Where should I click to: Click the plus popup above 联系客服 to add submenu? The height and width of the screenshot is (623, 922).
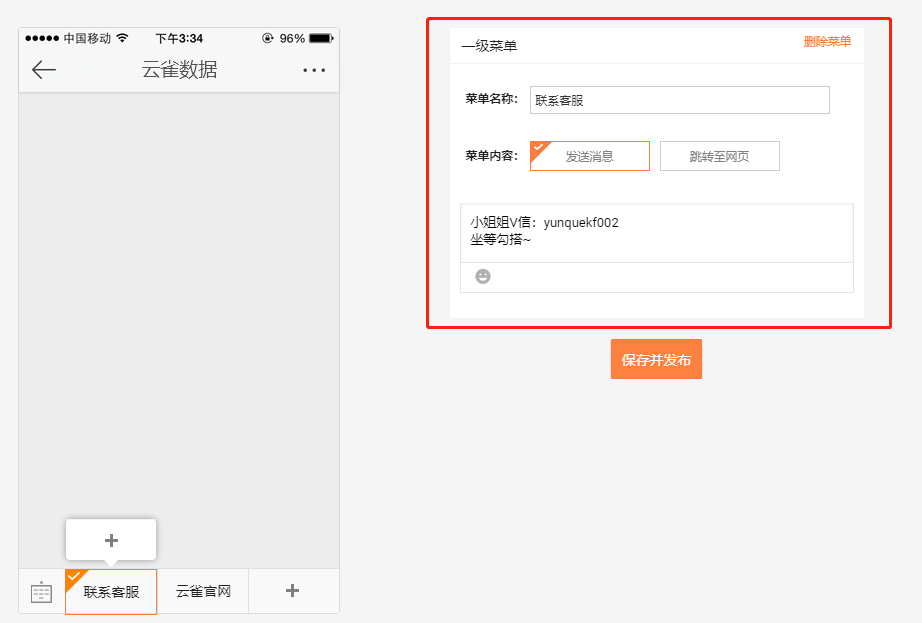110,540
